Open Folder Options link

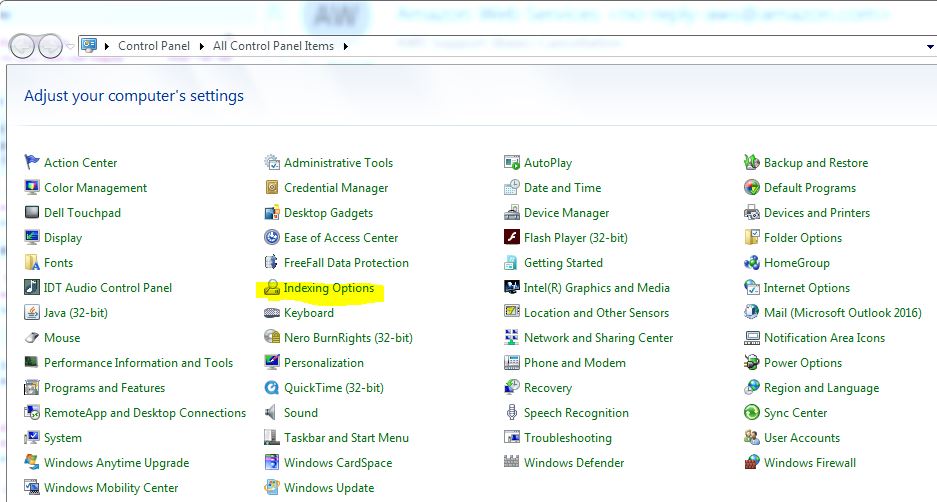pyautogui.click(x=803, y=238)
